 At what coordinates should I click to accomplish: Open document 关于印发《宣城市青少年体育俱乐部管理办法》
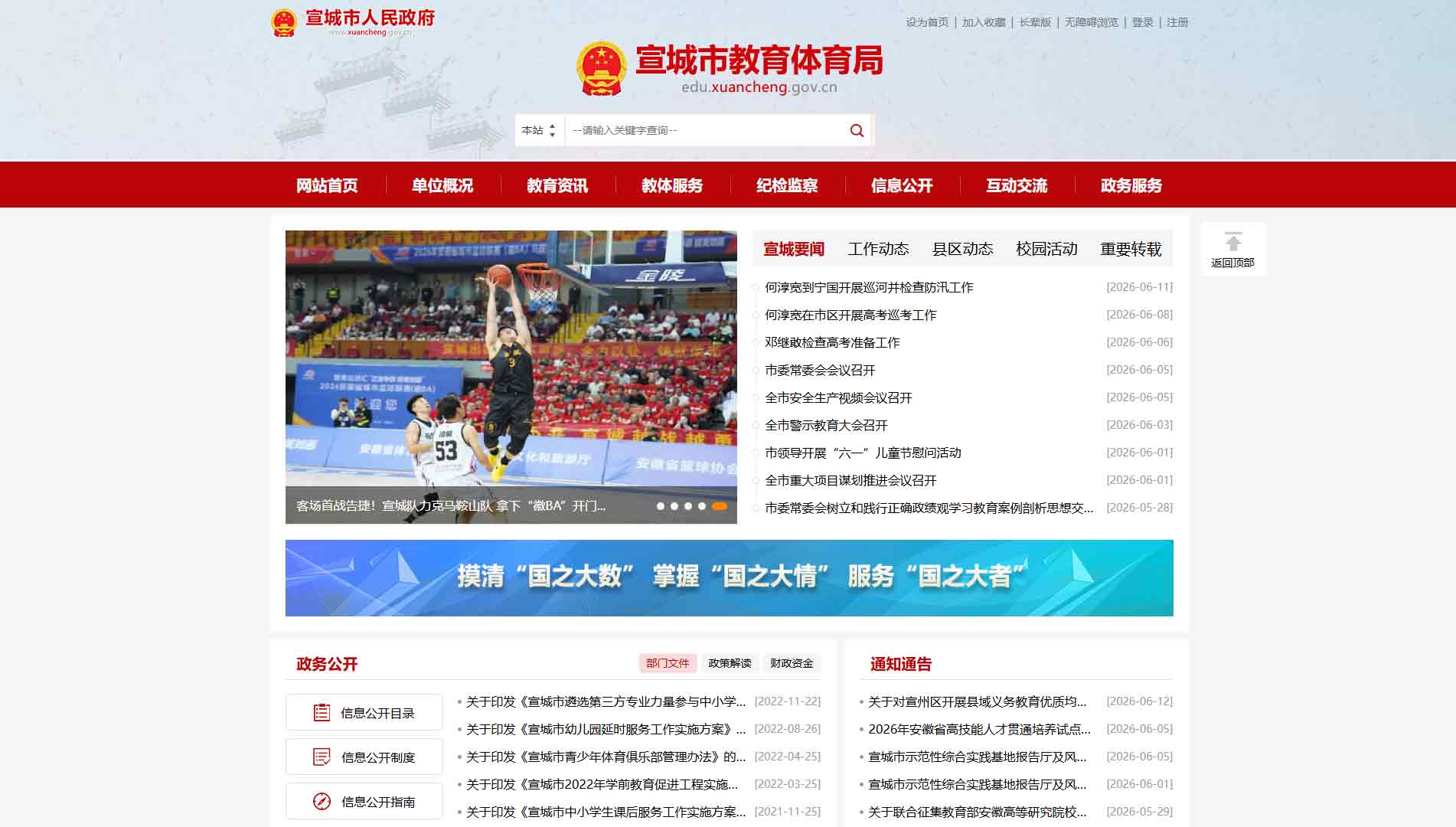[606, 757]
